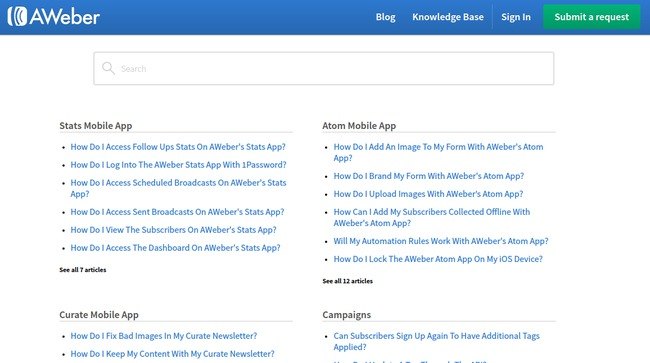650x363 pixels.
Task: Open 'How Do I Access Follow Ups Stats' article
Action: (x=178, y=147)
